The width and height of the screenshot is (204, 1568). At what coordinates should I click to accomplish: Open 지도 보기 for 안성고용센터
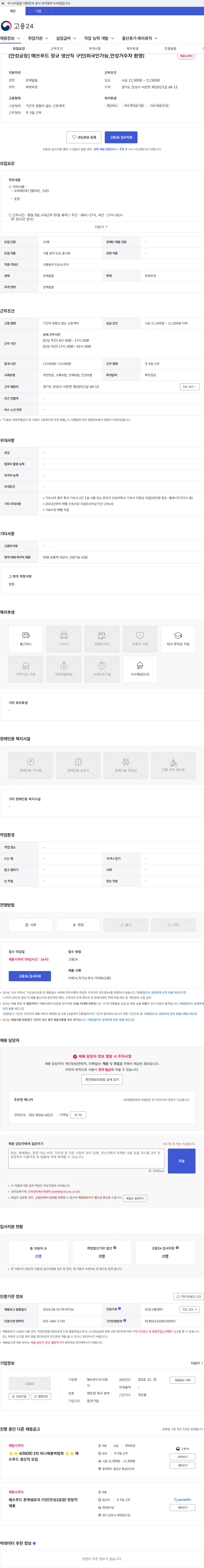(189, 1309)
